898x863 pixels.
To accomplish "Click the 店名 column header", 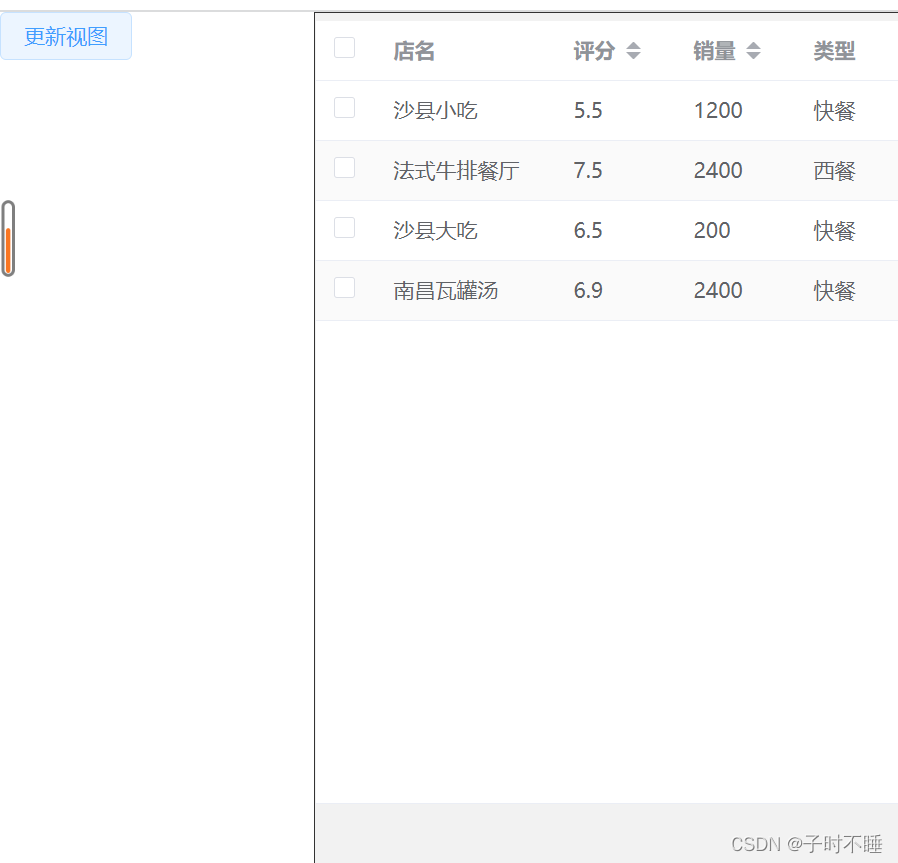I will (413, 50).
